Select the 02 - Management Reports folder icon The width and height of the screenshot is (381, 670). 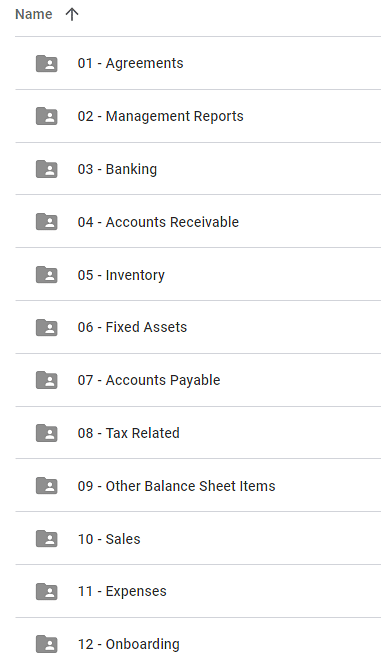pyautogui.click(x=47, y=116)
